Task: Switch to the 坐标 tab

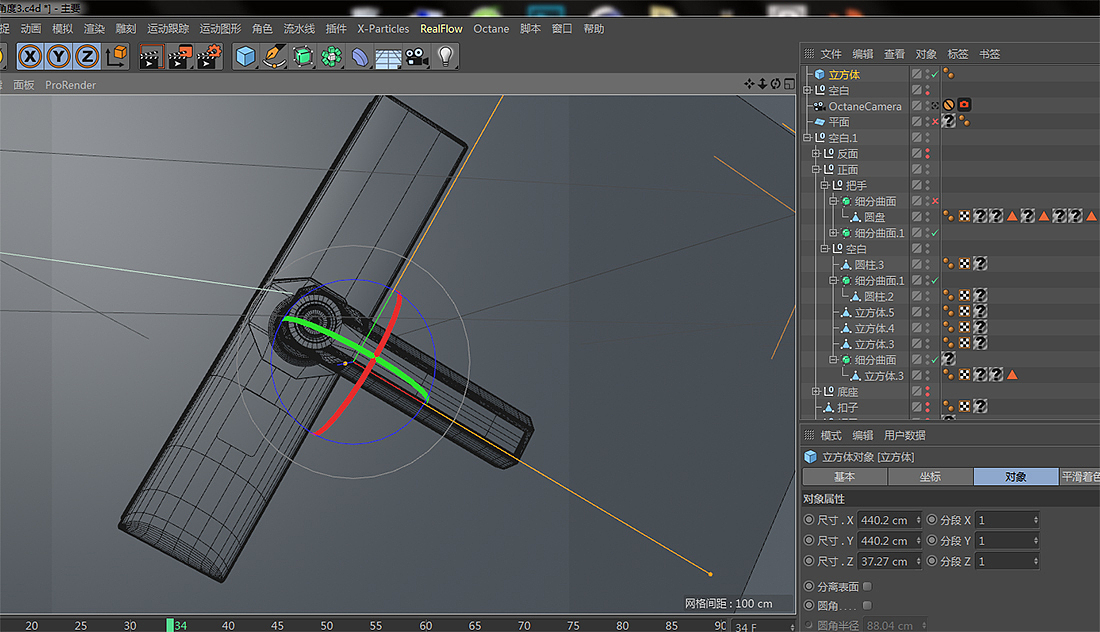Action: pos(930,477)
